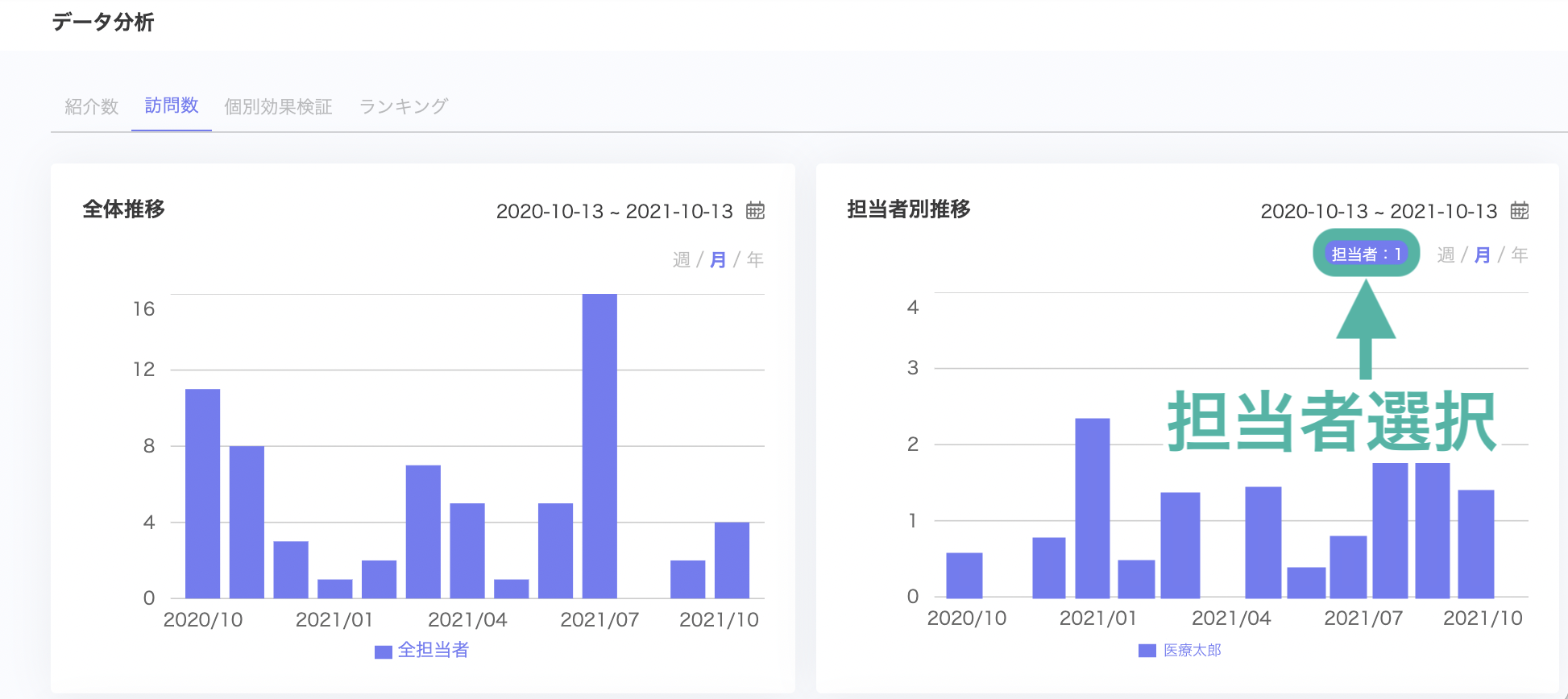Image resolution: width=1568 pixels, height=699 pixels.
Task: Click the 全担当者 legend label
Action: tap(433, 650)
